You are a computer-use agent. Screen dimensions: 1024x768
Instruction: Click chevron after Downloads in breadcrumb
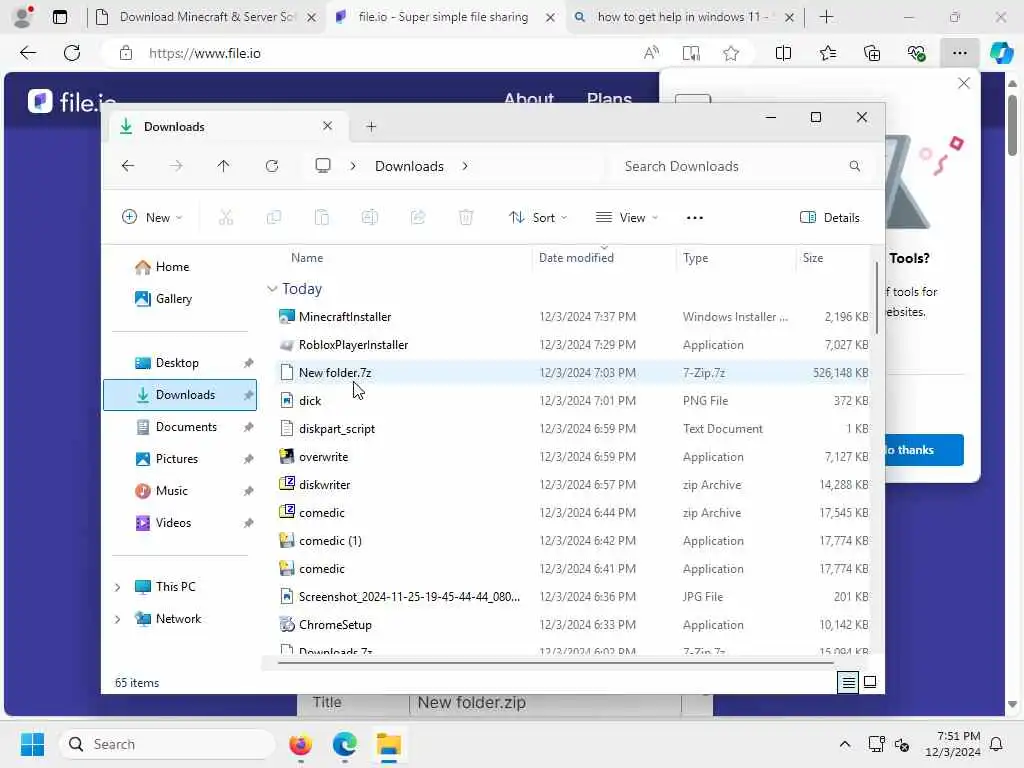point(465,166)
